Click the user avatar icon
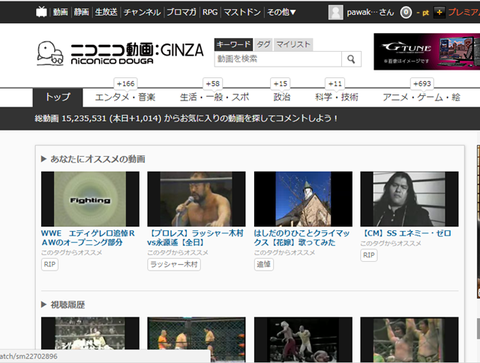 336,12
